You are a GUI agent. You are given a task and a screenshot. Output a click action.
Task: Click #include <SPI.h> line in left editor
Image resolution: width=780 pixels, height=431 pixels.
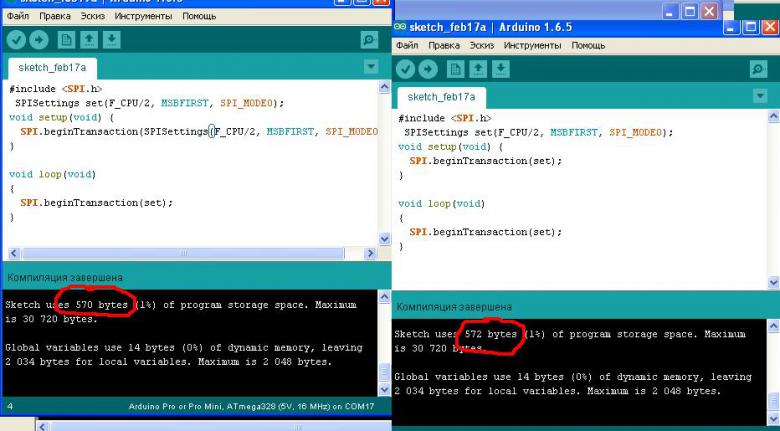55,89
